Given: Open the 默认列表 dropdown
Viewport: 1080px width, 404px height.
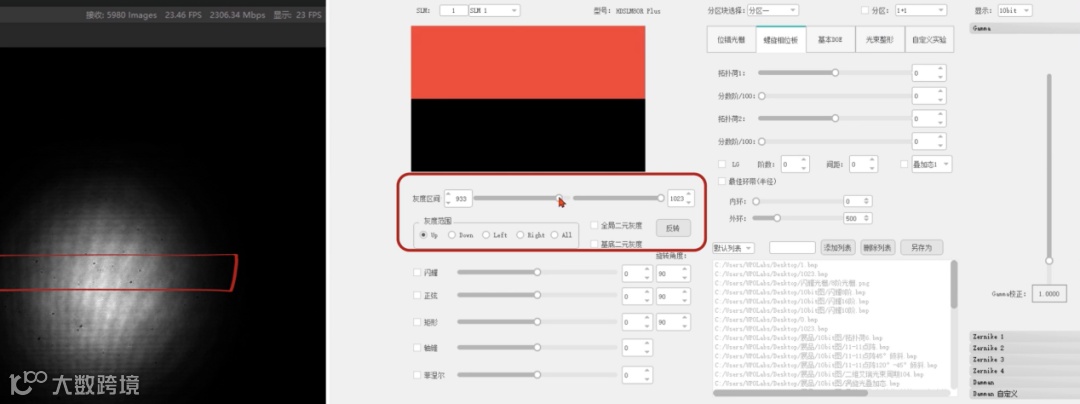Looking at the screenshot, I should [734, 248].
